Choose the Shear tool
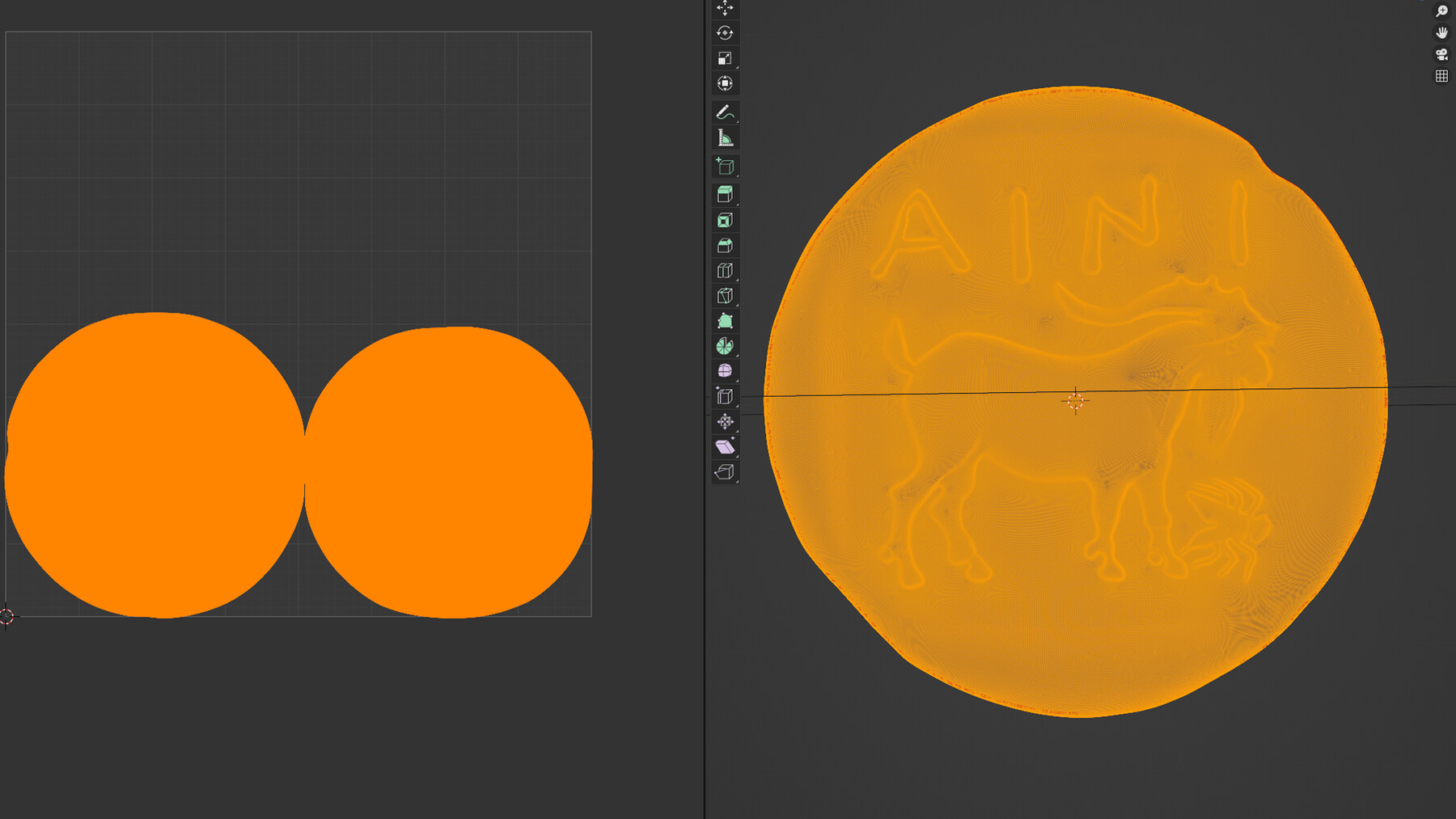 [725, 446]
